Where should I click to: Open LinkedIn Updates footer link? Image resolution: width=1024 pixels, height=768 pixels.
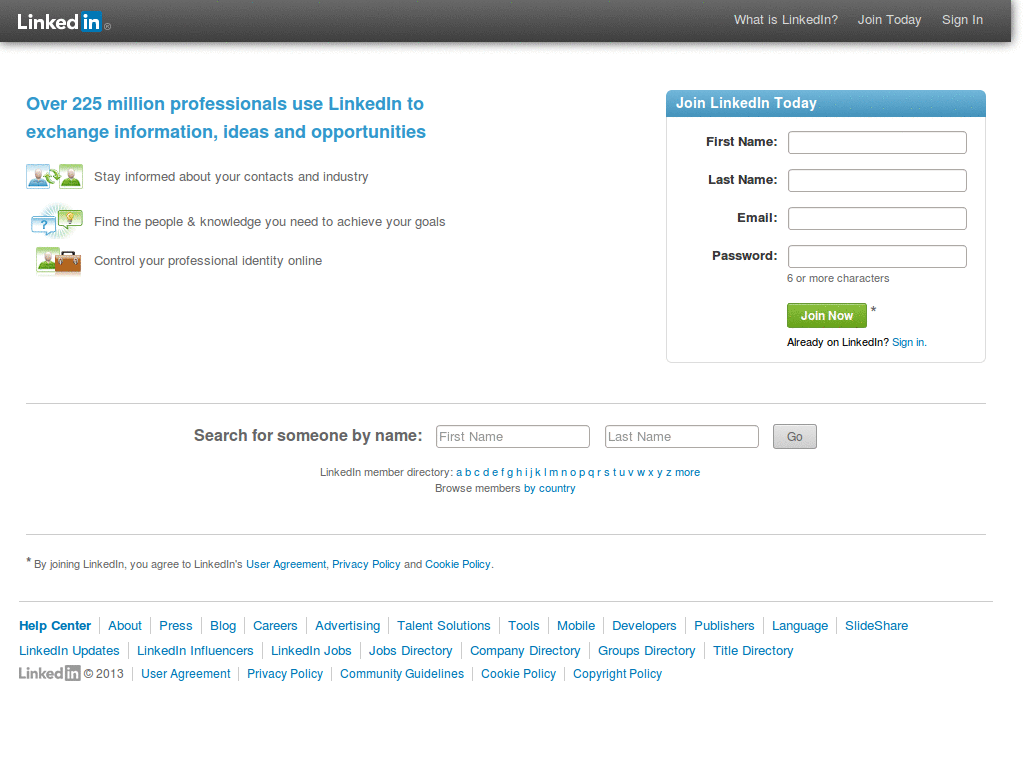pos(69,650)
